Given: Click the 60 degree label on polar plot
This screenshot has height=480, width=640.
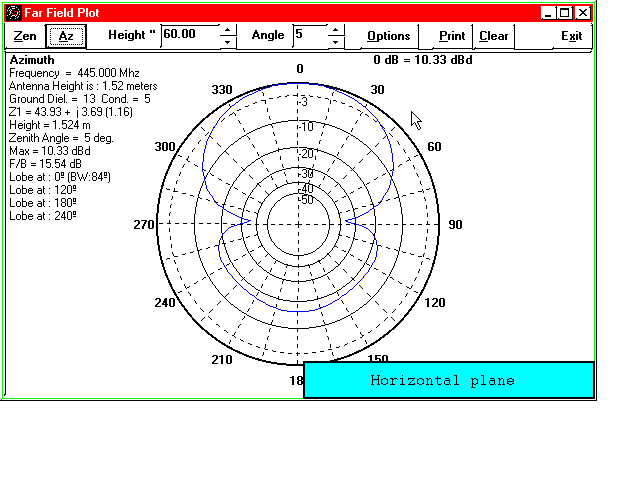Looking at the screenshot, I should pos(434,147).
